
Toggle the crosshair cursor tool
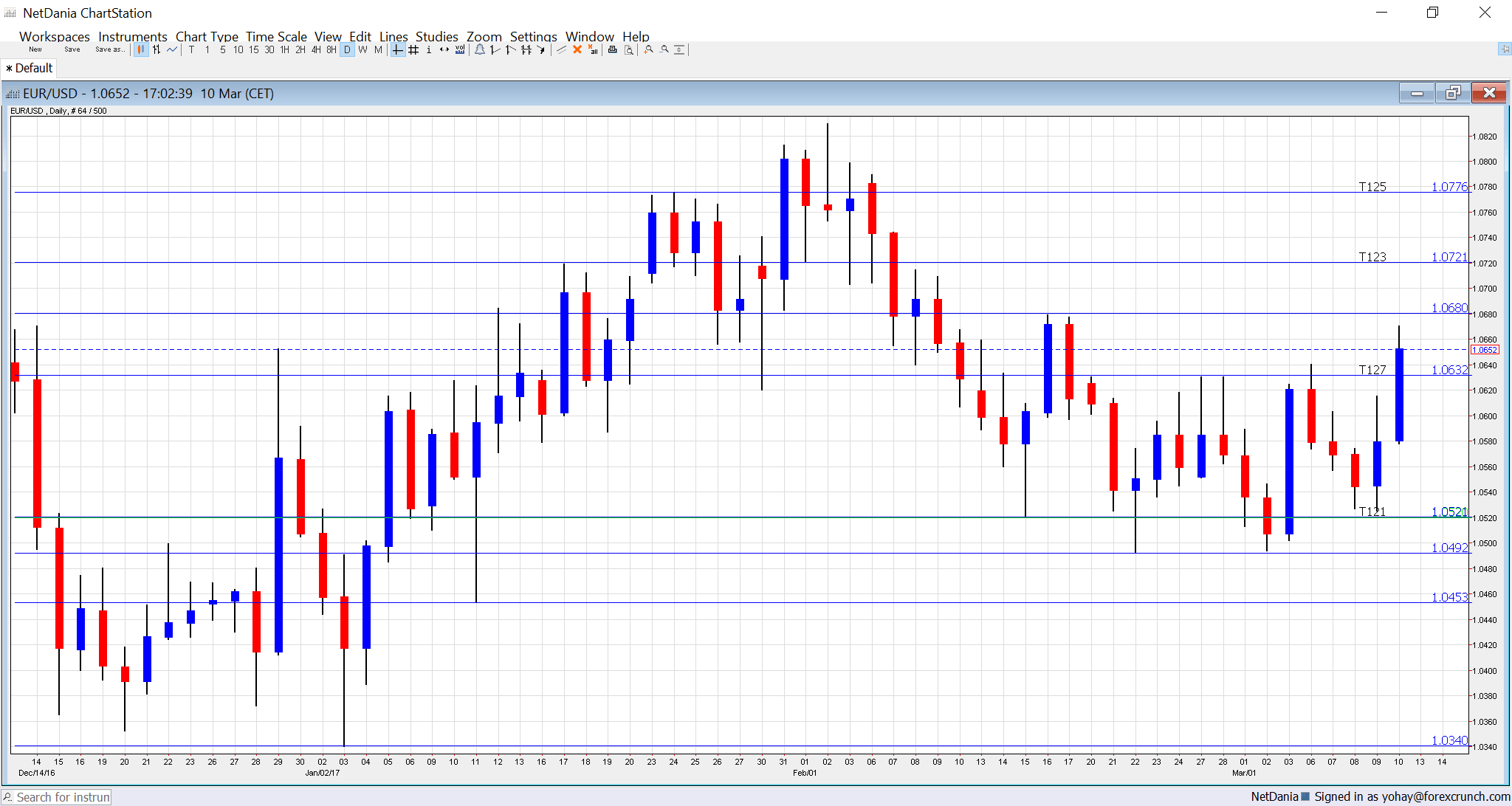tap(397, 49)
